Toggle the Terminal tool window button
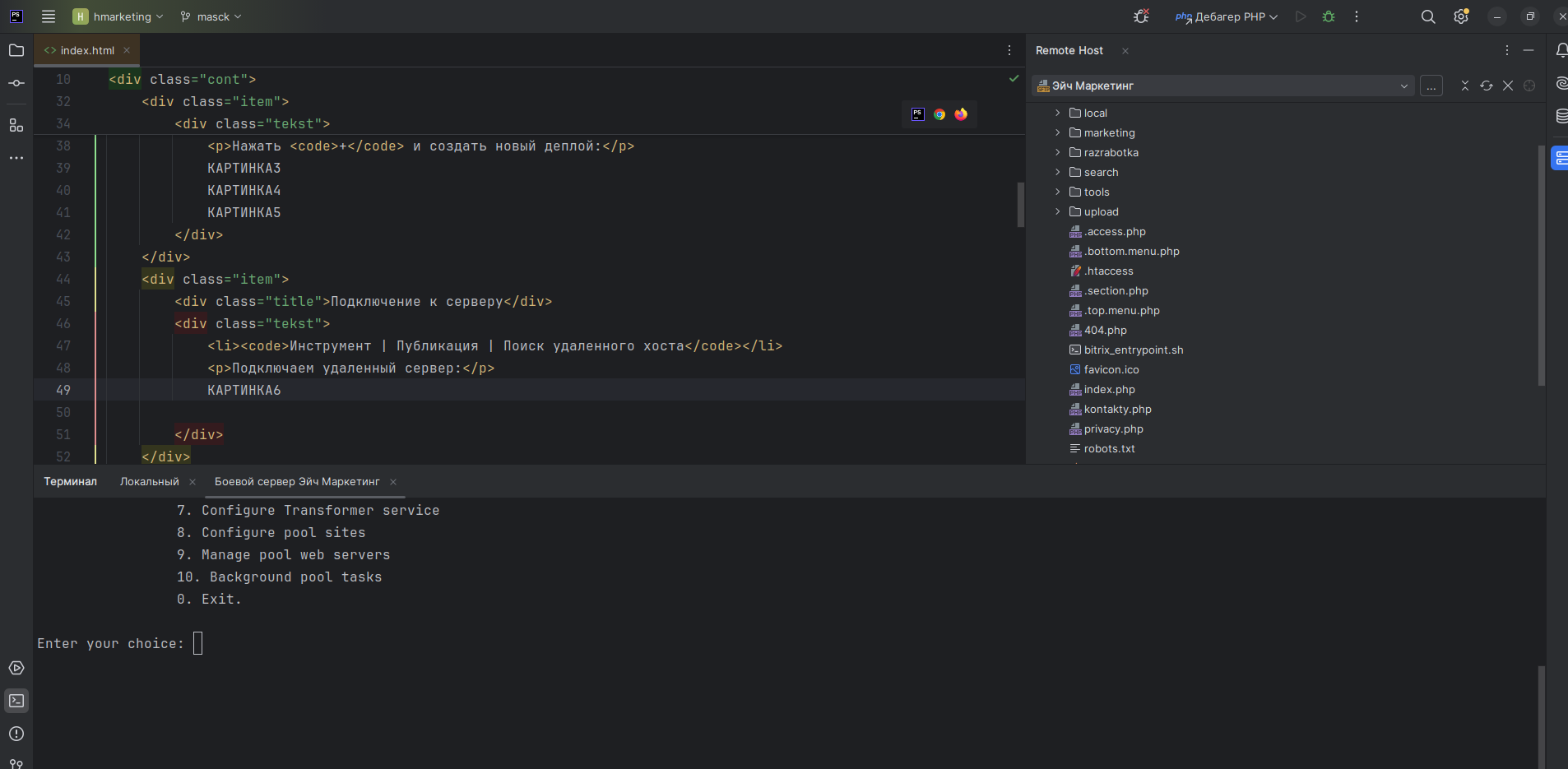The image size is (1568, 769). pyautogui.click(x=16, y=701)
